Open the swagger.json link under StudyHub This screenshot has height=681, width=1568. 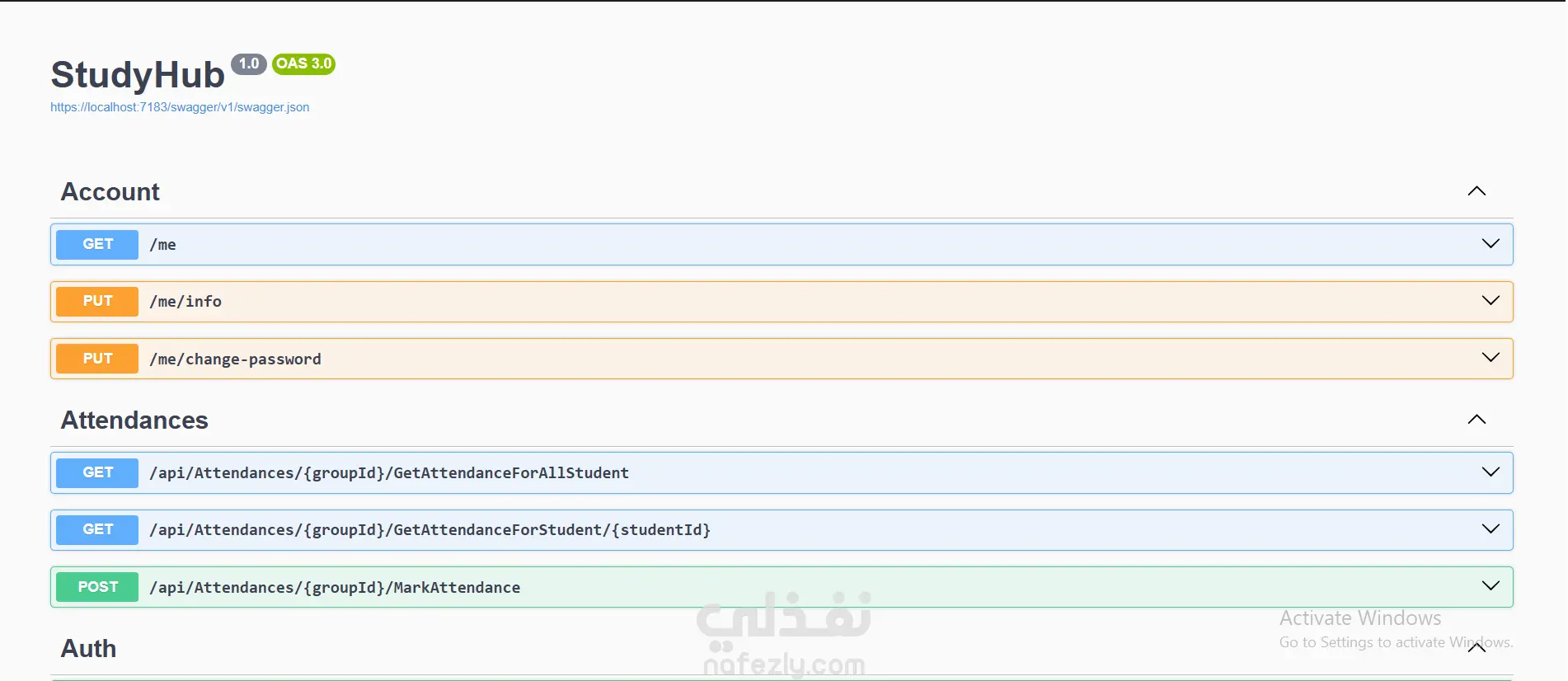coord(180,107)
